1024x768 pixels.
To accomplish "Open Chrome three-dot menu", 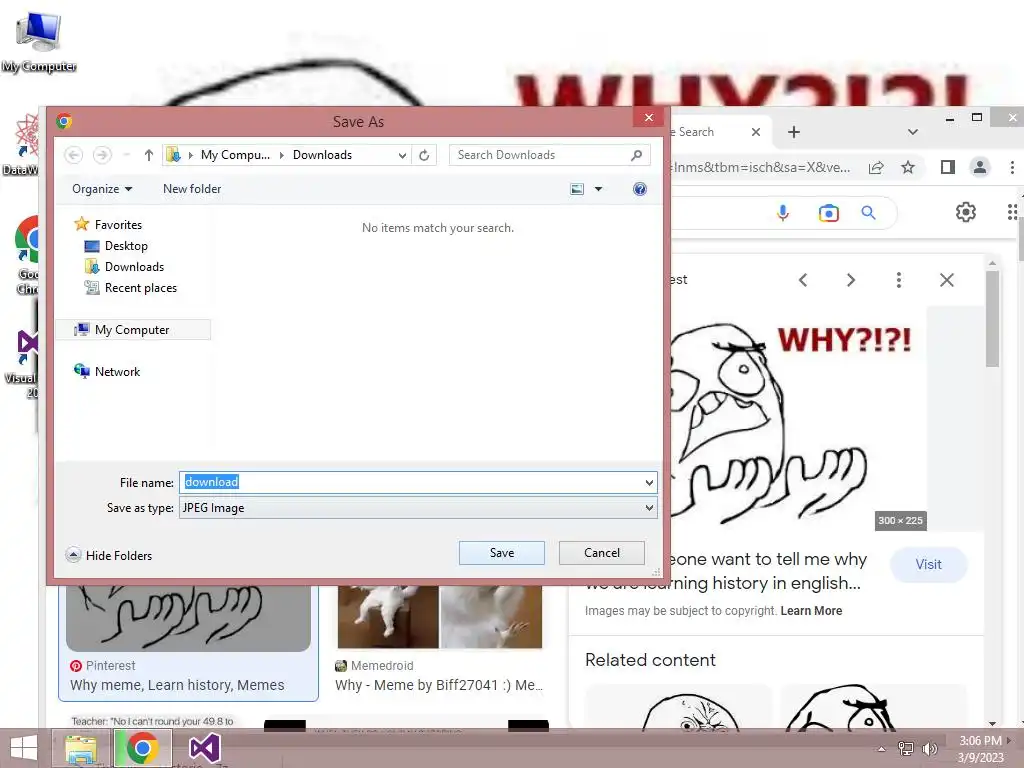I will (x=1012, y=168).
